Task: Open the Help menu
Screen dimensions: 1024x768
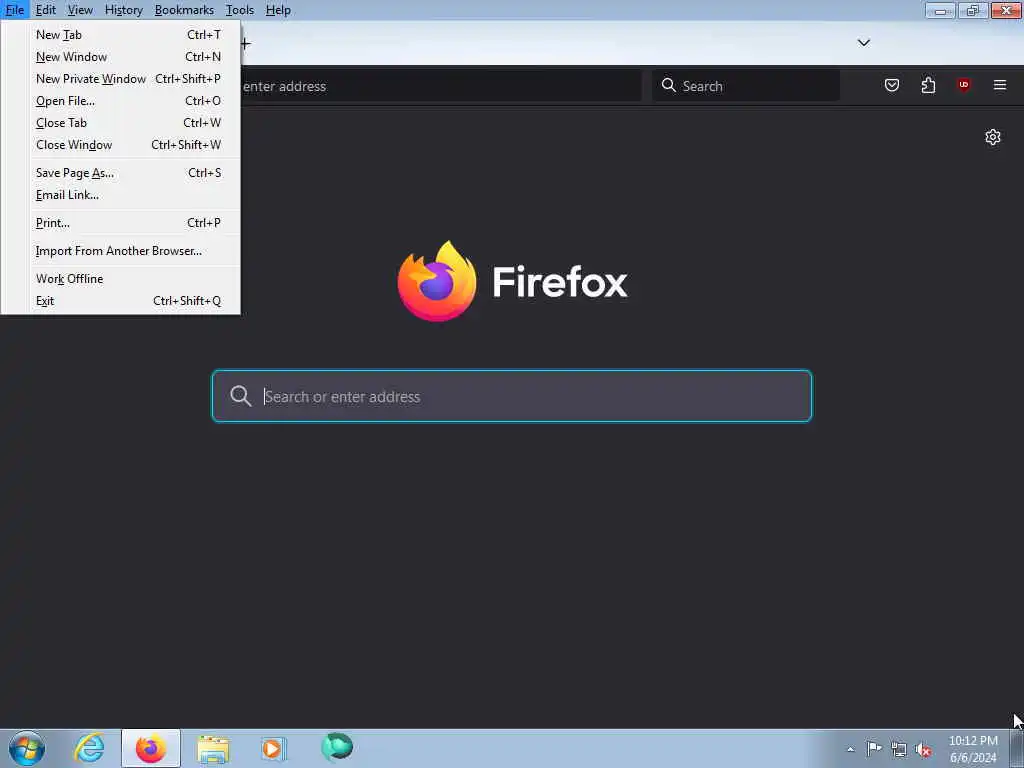Action: pos(278,10)
